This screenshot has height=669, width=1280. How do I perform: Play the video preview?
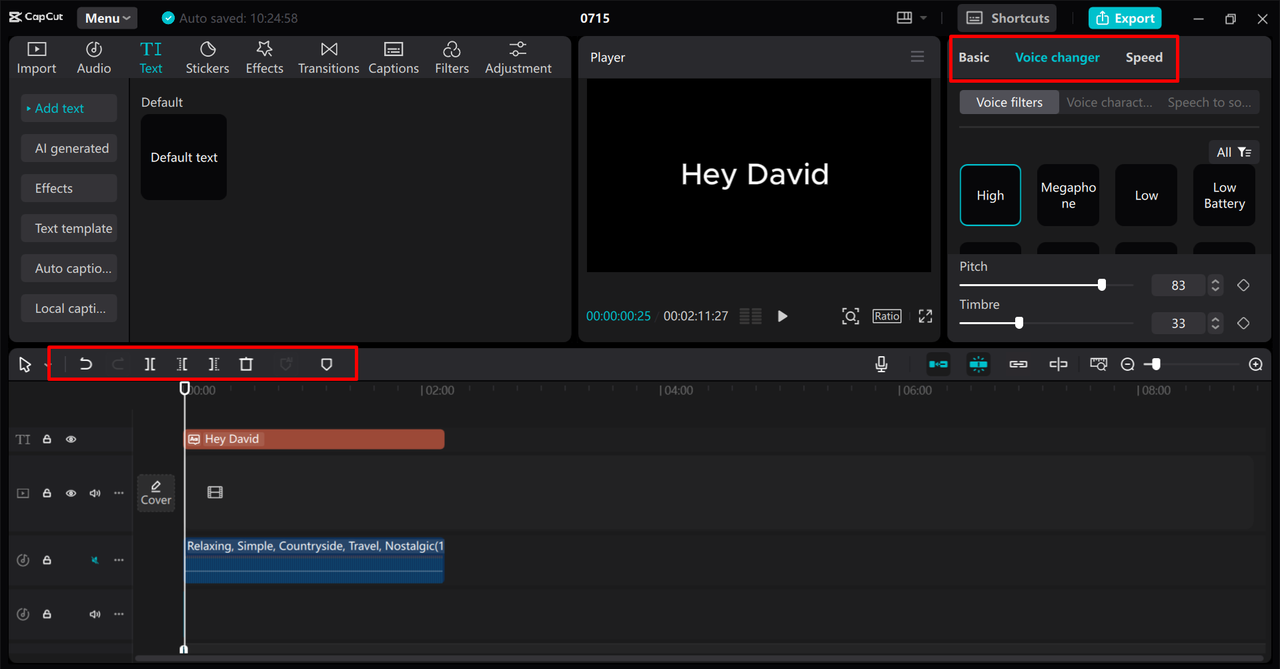click(782, 316)
